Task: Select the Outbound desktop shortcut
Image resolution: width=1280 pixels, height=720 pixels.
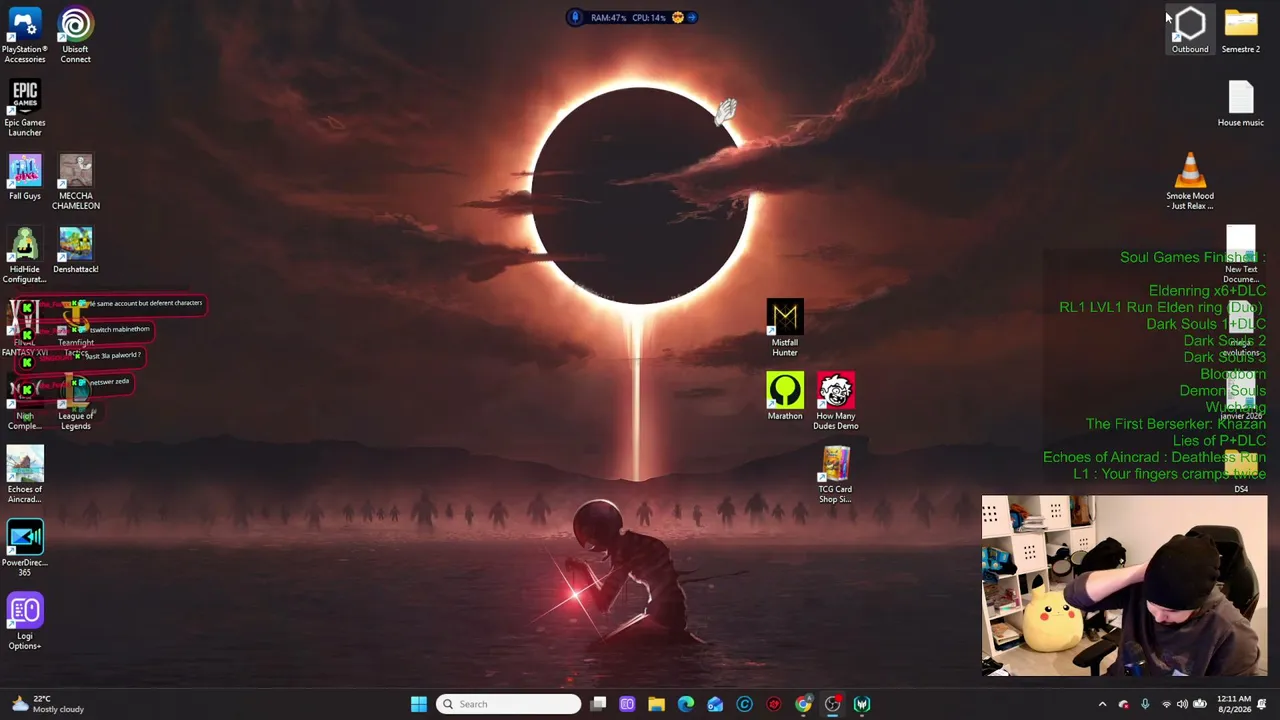Action: [x=1190, y=30]
